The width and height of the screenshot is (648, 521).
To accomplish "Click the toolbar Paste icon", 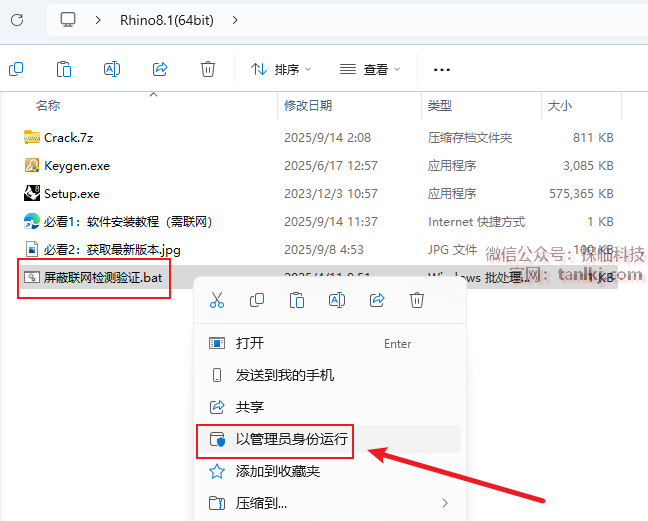I will (x=64, y=69).
